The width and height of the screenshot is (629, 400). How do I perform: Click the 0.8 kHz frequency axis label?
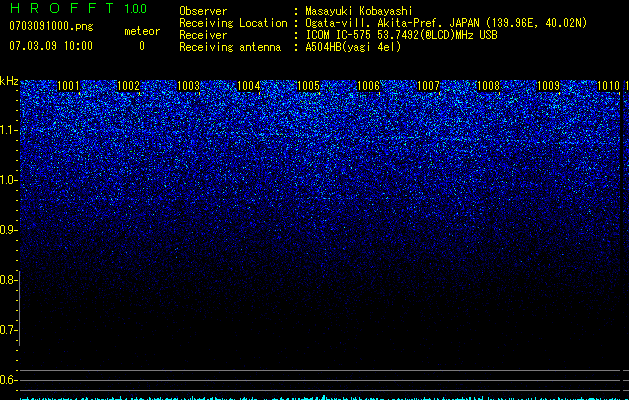(x=8, y=280)
